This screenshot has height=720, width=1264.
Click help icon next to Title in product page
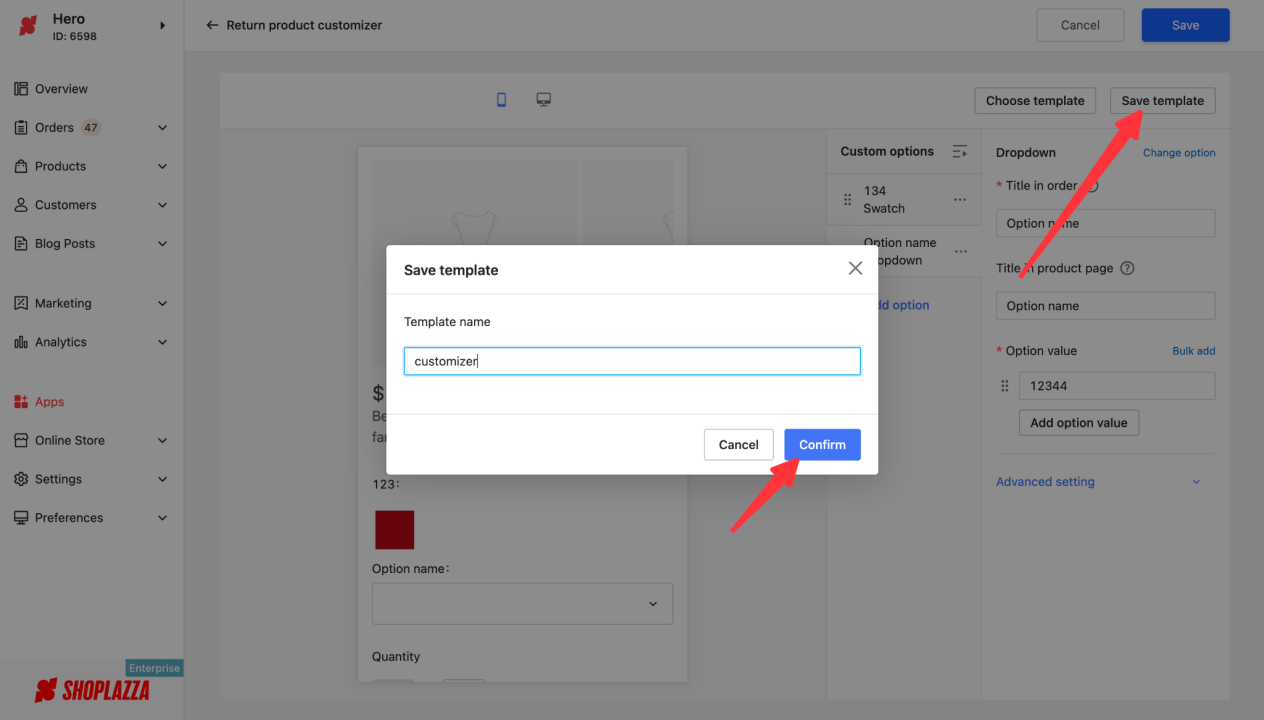click(x=1127, y=268)
